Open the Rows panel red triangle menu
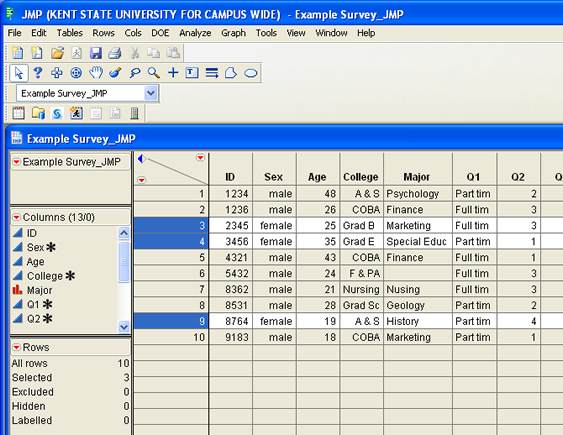Screen dimensions: 563x435 (17, 347)
